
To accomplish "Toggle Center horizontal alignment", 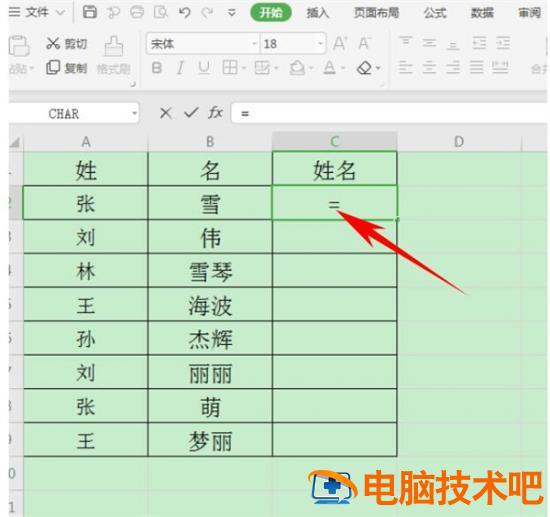I will point(429,67).
